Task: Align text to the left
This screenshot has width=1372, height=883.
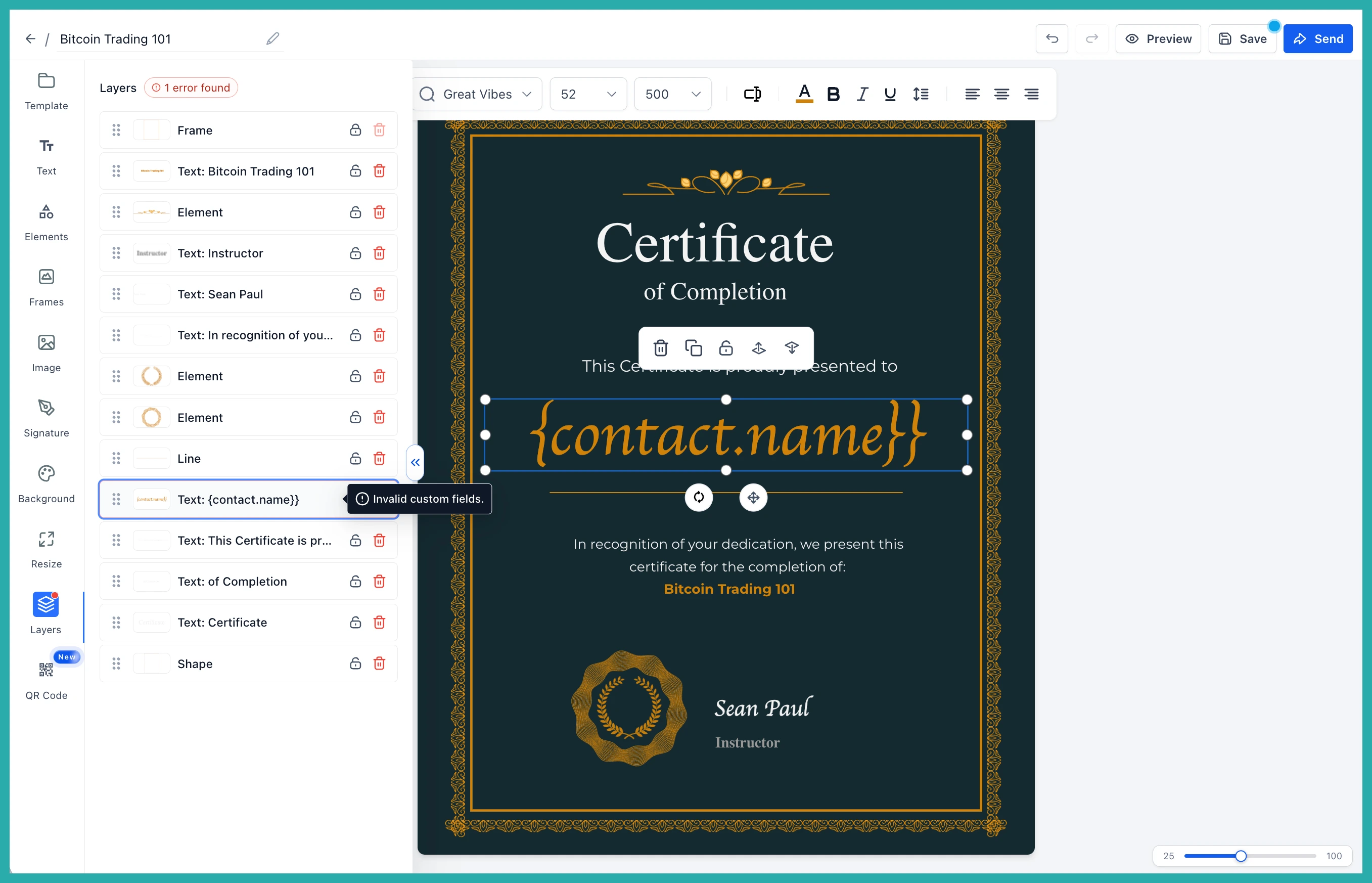Action: (x=972, y=94)
